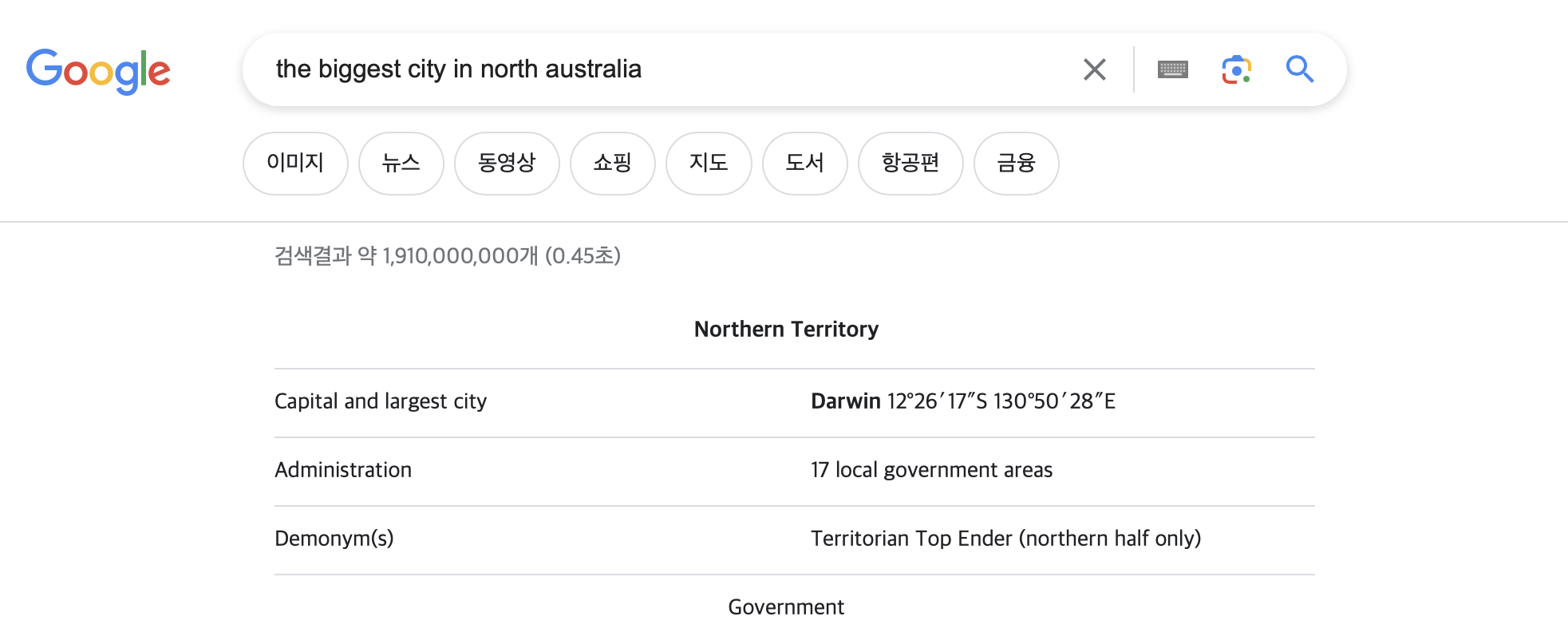Click the 'Capital and largest city' label
1568x640 pixels.
click(x=381, y=401)
